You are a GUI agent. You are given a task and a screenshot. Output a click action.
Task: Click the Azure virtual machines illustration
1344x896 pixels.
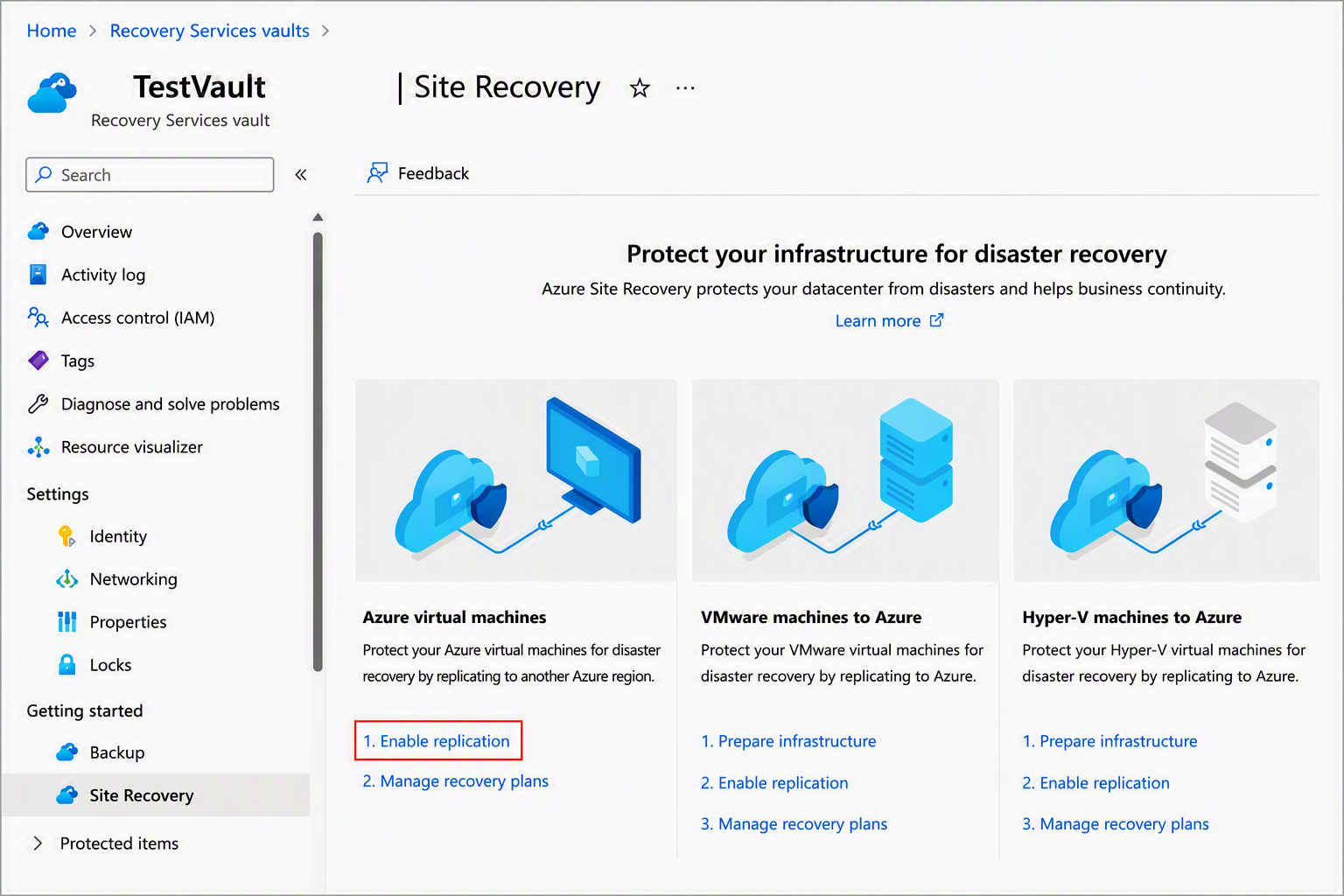tap(516, 480)
